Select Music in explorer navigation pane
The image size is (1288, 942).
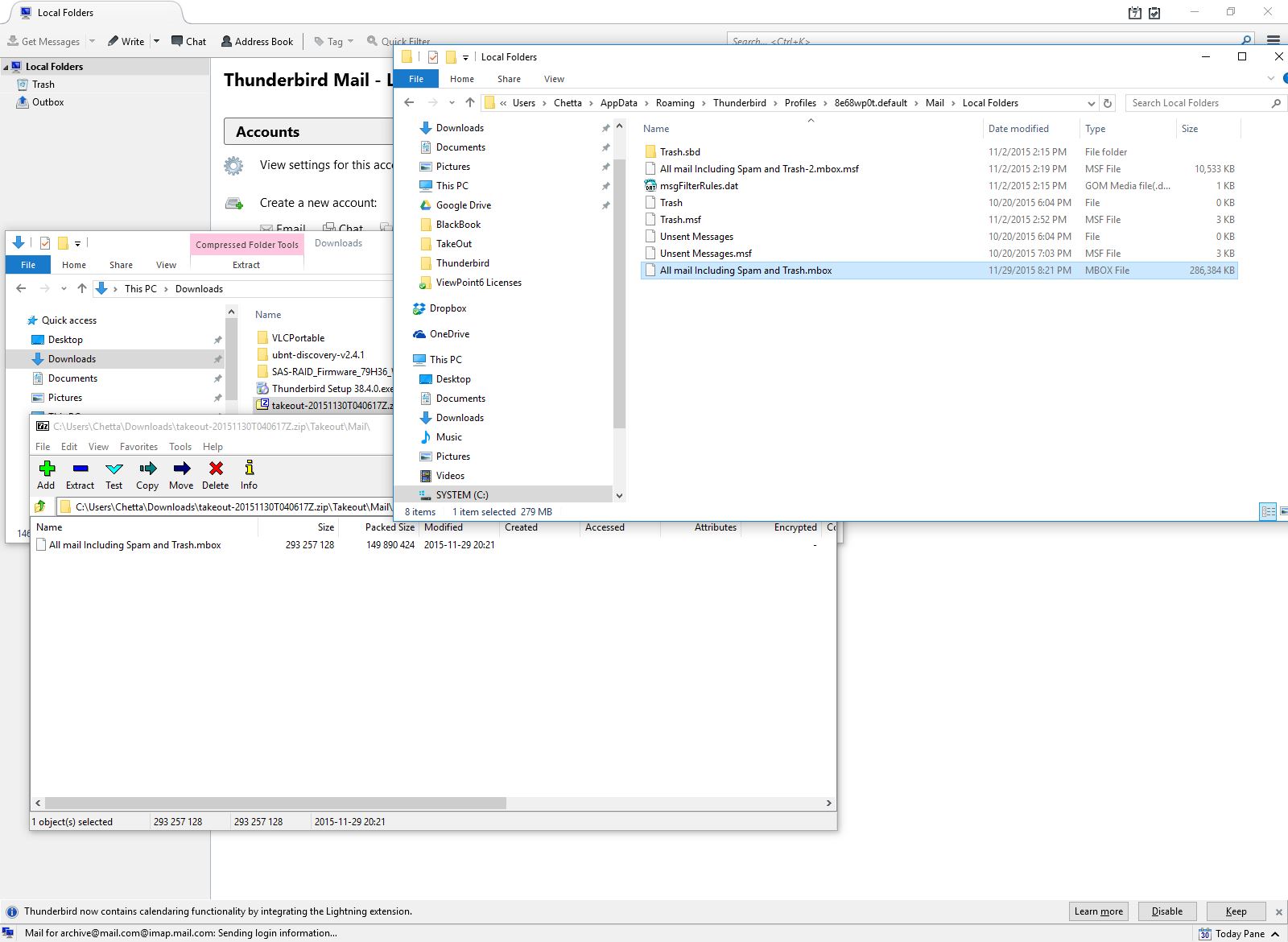[x=449, y=437]
